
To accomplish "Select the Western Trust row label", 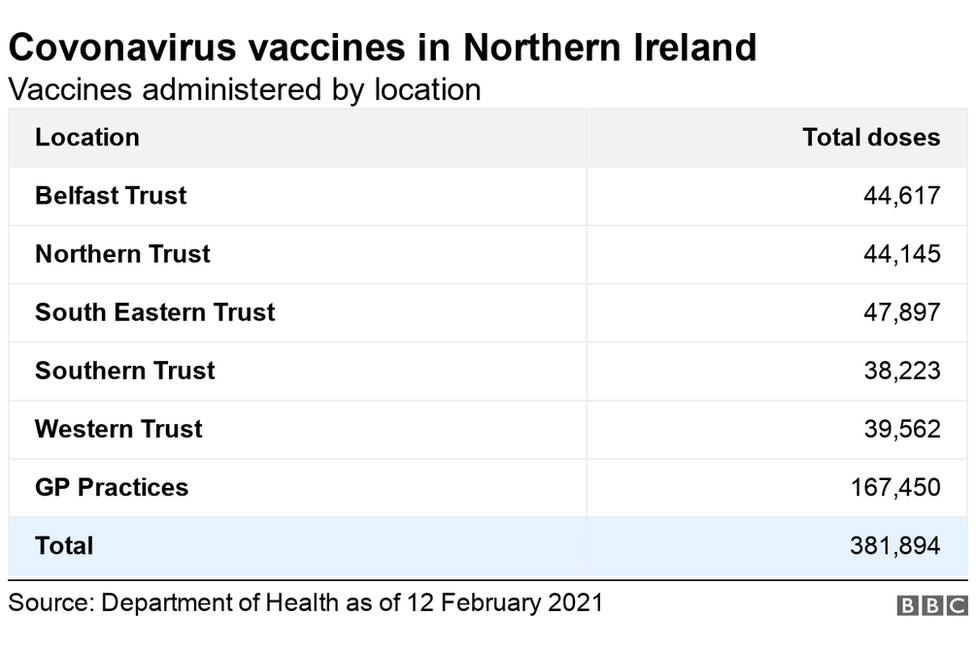I will (x=119, y=429).
